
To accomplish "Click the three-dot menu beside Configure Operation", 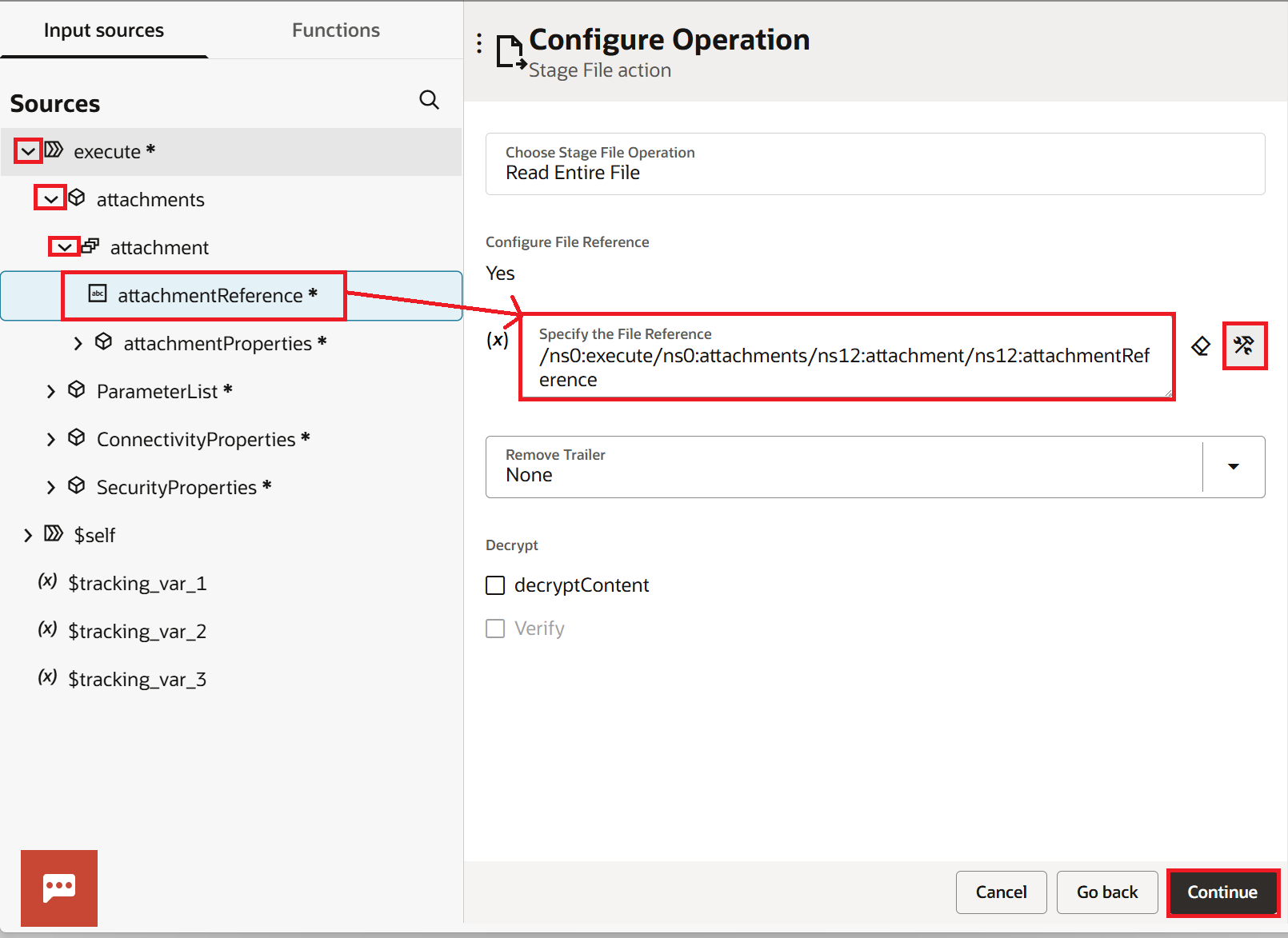I will click(479, 43).
